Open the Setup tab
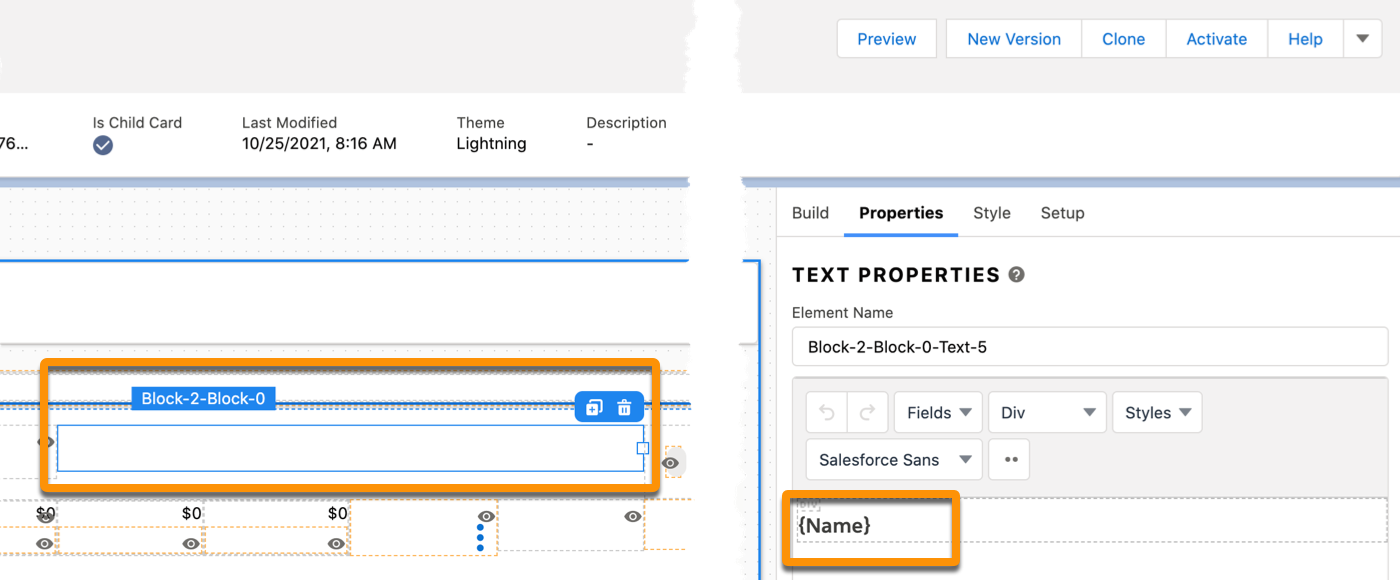1400x580 pixels. [x=1062, y=213]
